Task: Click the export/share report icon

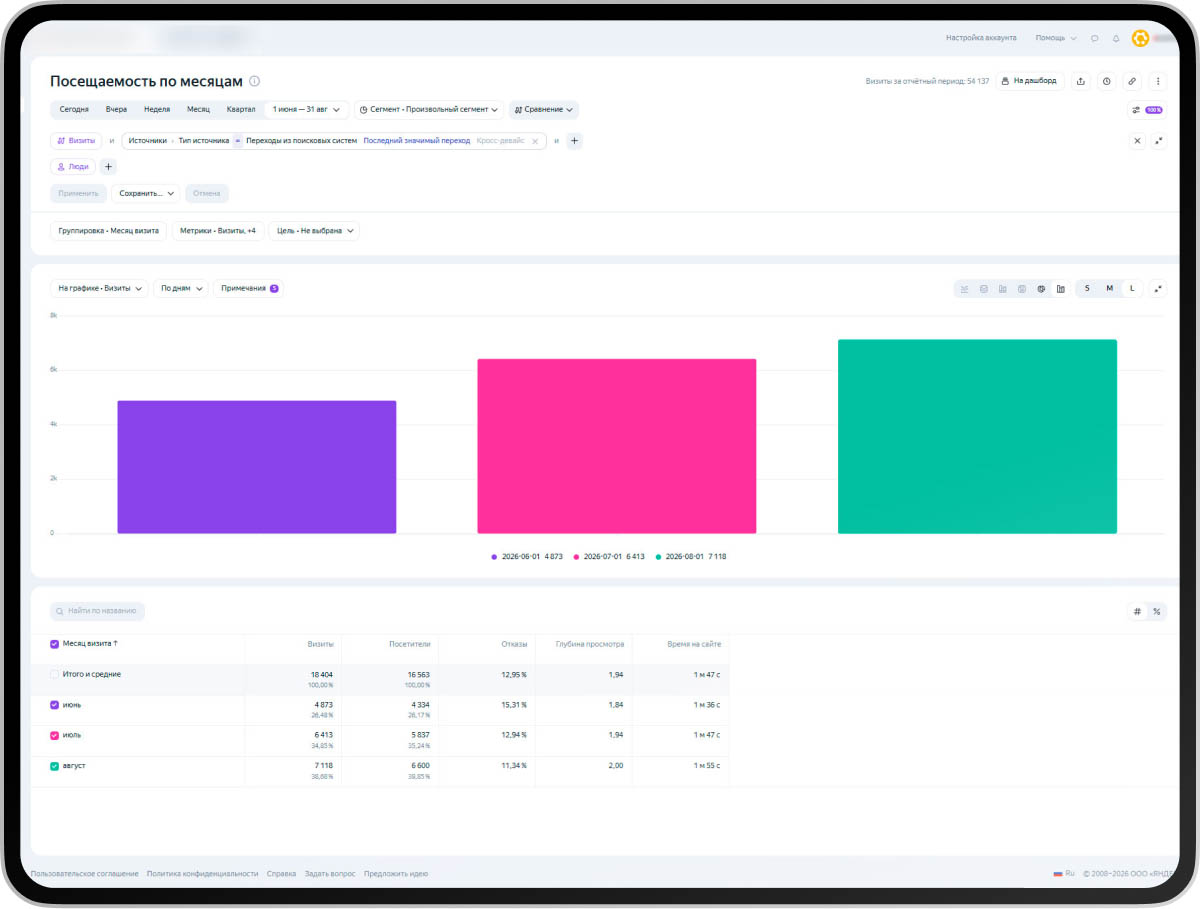Action: point(1081,81)
